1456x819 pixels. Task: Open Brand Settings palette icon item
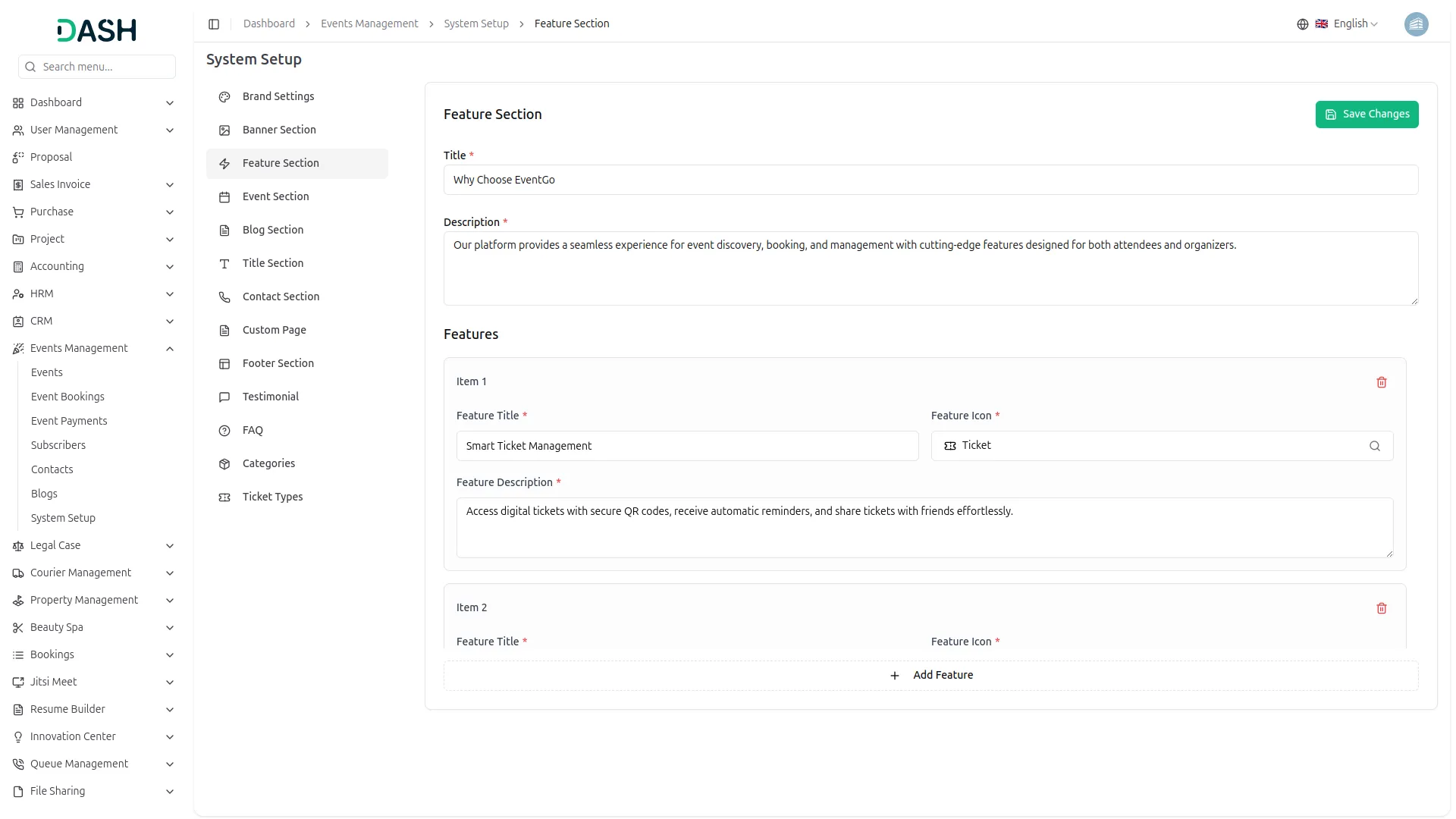[x=224, y=97]
